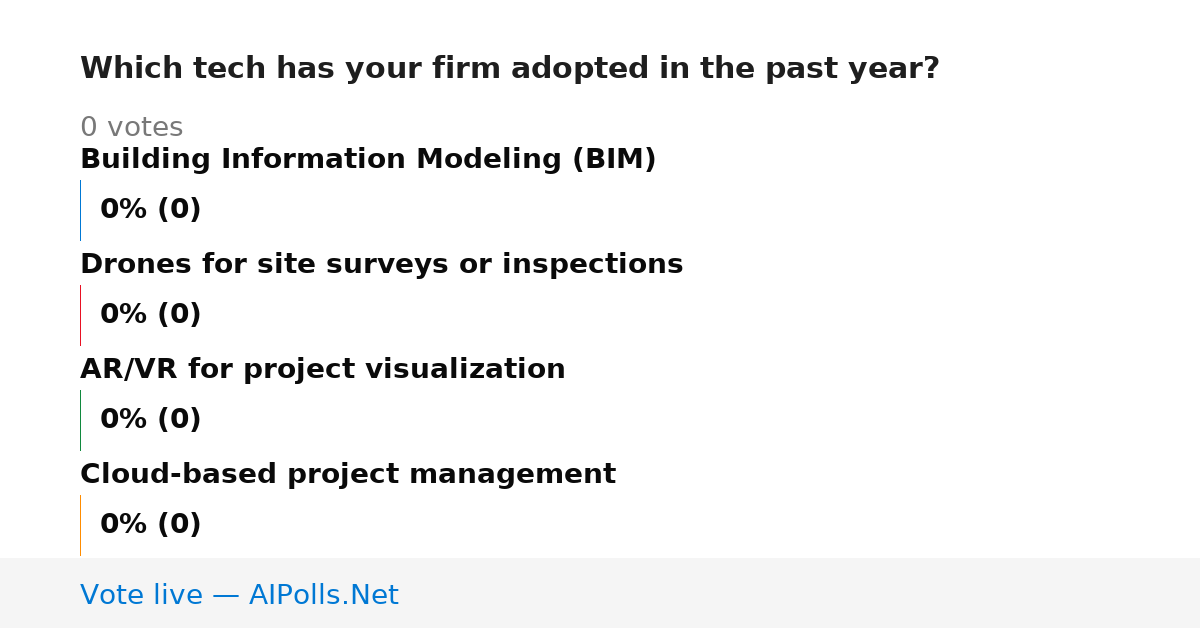Click the blue BIM result bar
The height and width of the screenshot is (628, 1200).
tap(80, 210)
